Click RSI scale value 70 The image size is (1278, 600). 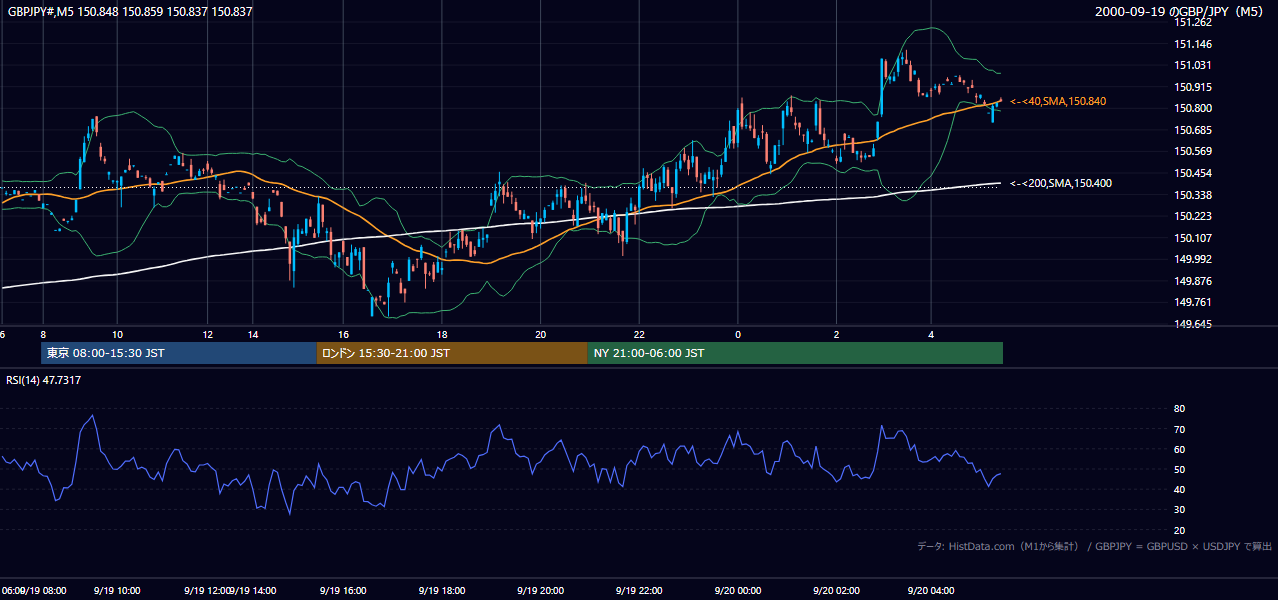tap(1179, 429)
